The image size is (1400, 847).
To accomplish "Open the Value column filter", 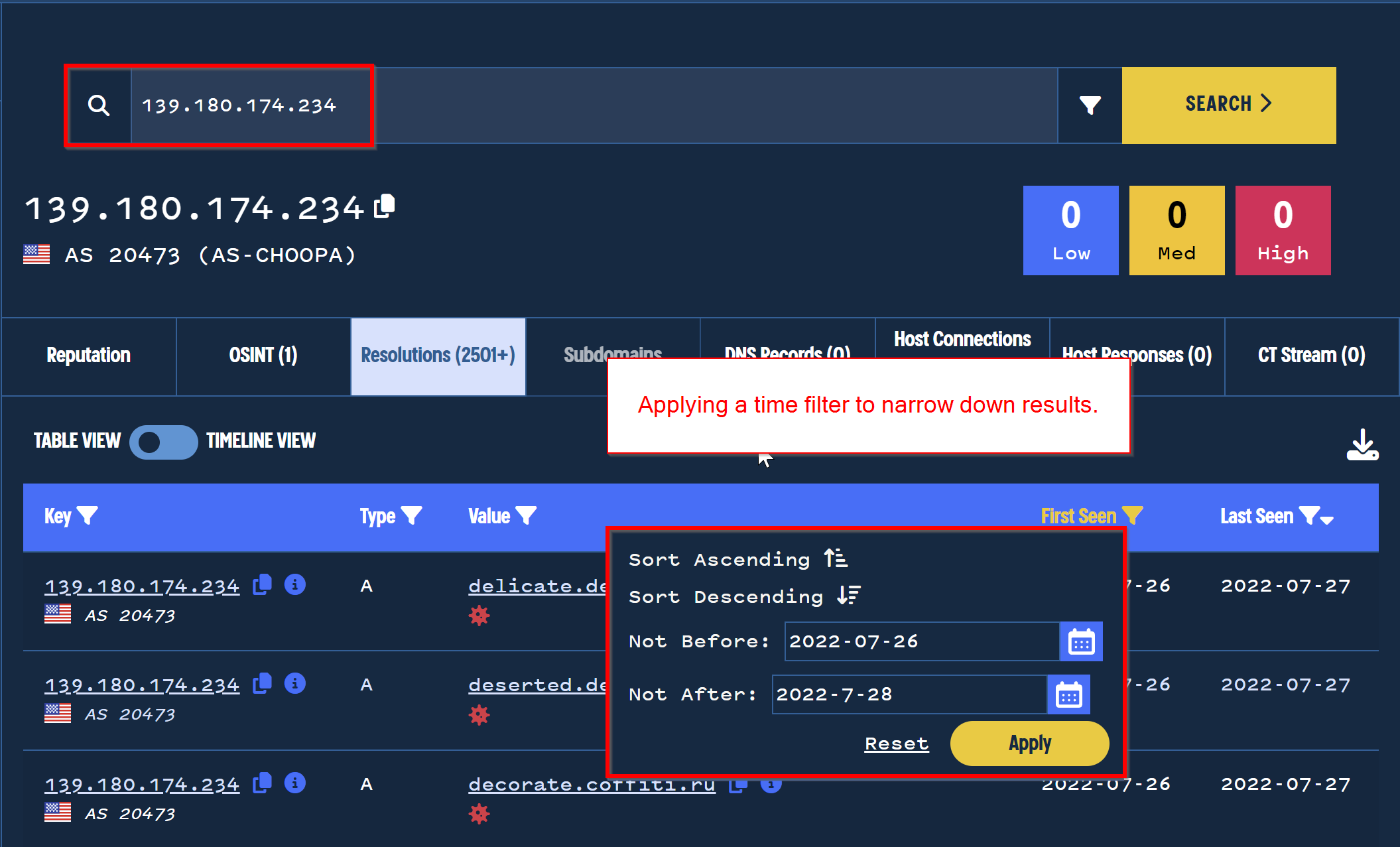I will coord(526,516).
